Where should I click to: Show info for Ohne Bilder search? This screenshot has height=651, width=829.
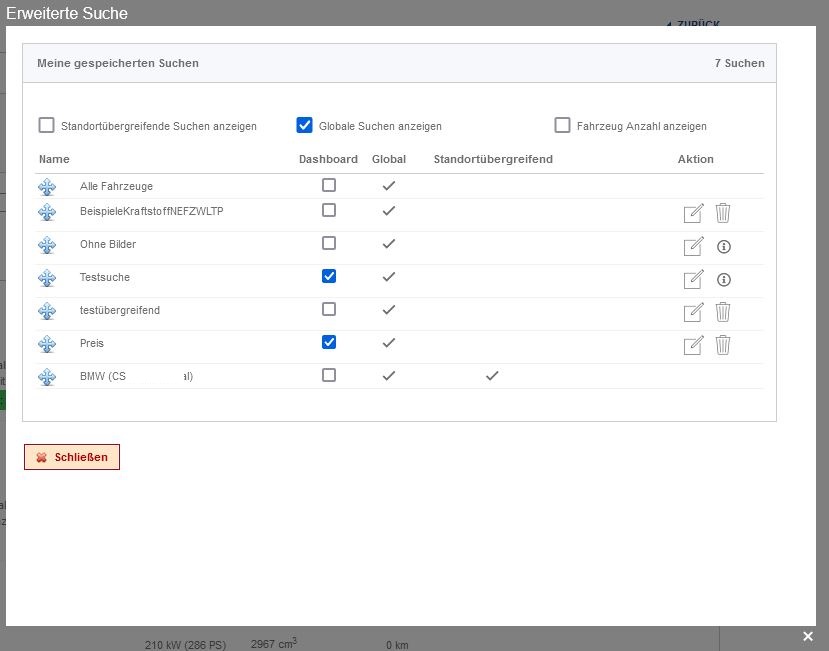coord(724,246)
